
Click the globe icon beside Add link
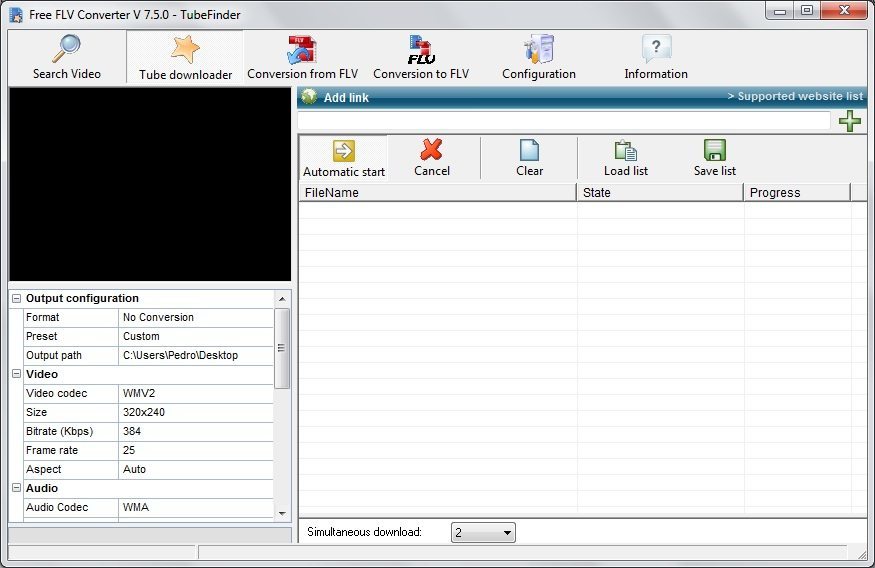[309, 97]
